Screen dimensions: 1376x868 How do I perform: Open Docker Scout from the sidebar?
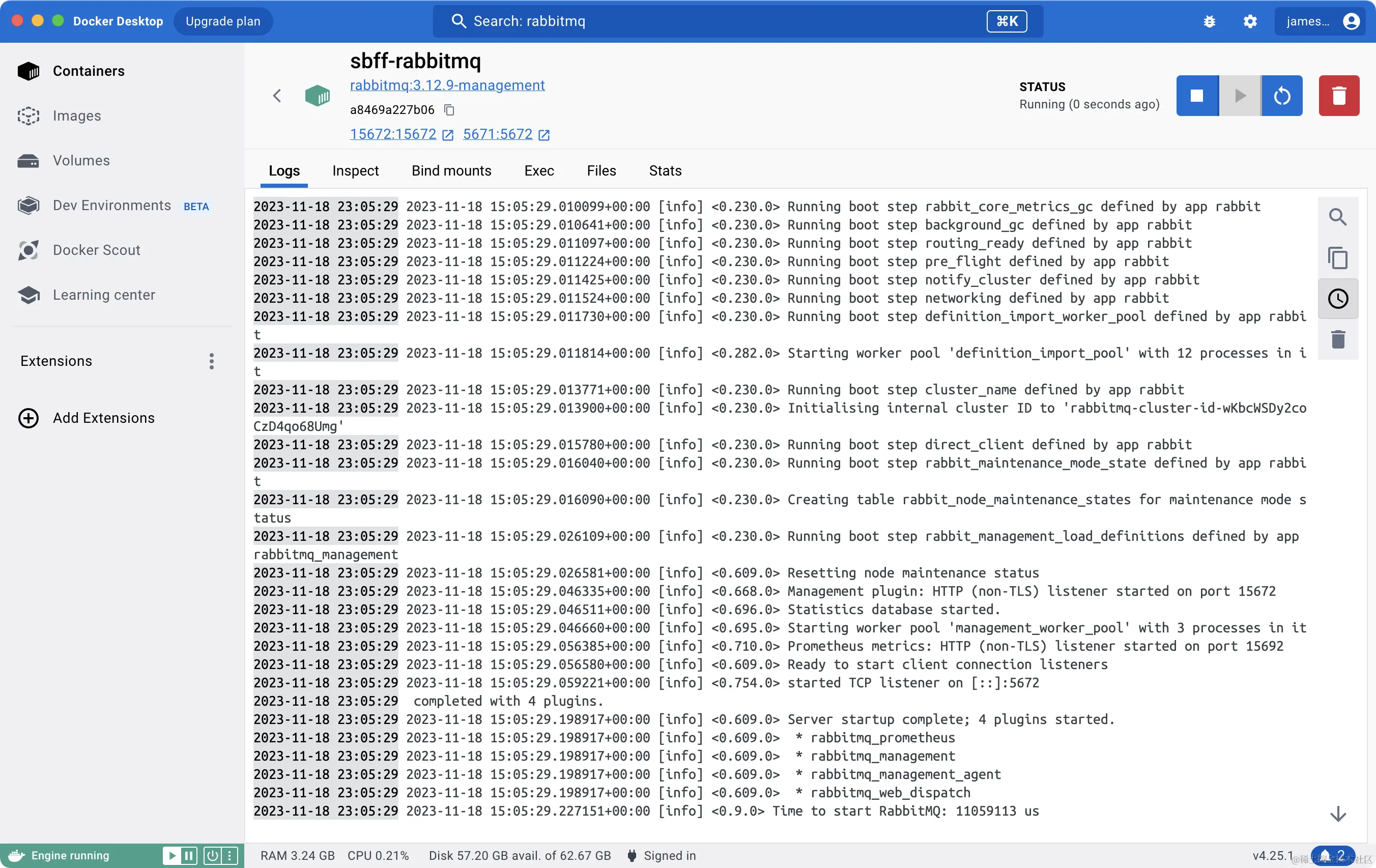tap(97, 250)
